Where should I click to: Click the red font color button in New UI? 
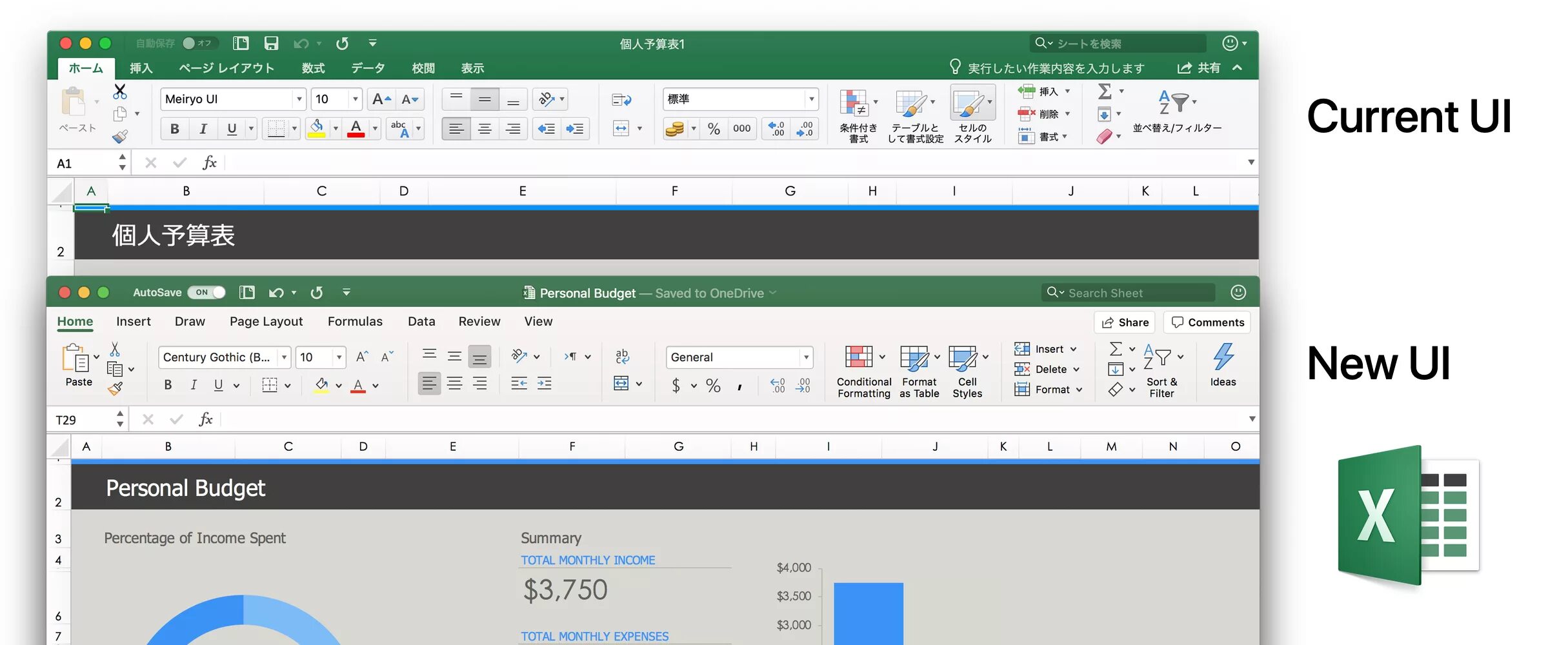tap(358, 386)
